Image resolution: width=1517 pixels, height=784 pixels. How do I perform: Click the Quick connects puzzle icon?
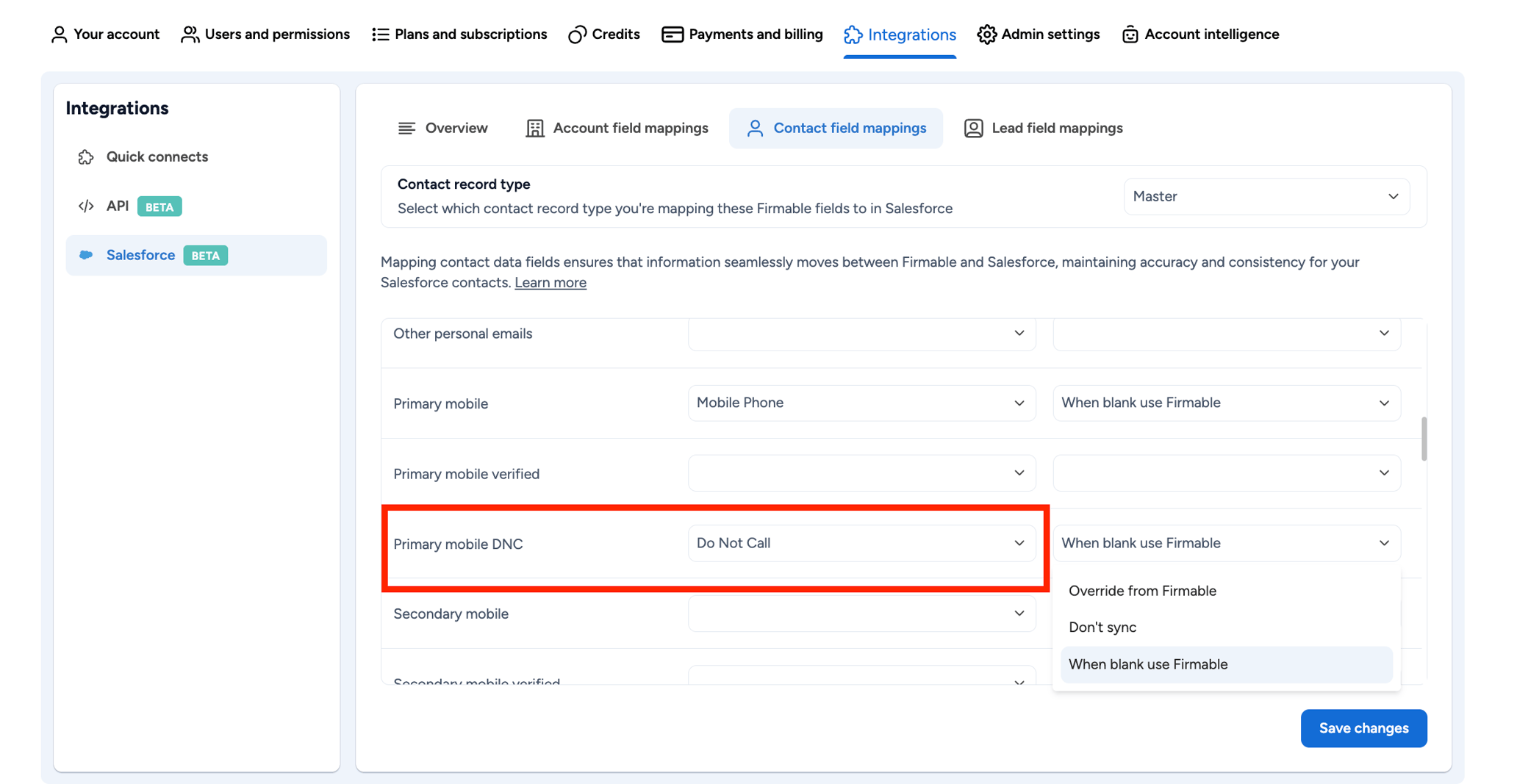tap(86, 157)
